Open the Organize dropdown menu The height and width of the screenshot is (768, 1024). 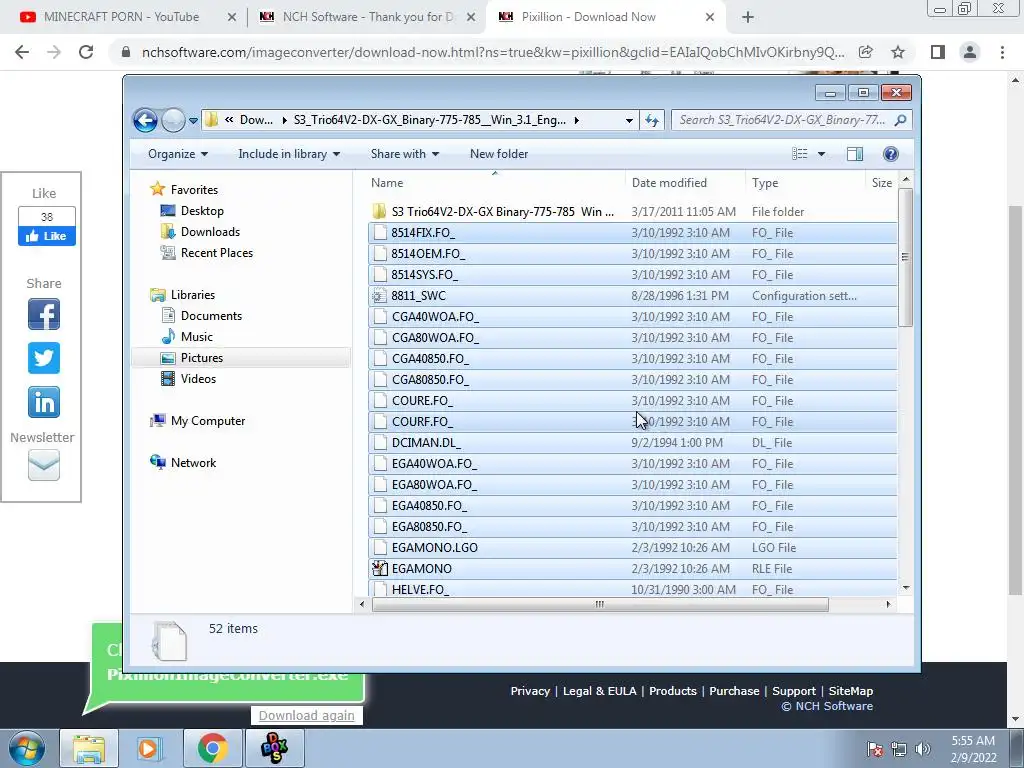[x=178, y=153]
